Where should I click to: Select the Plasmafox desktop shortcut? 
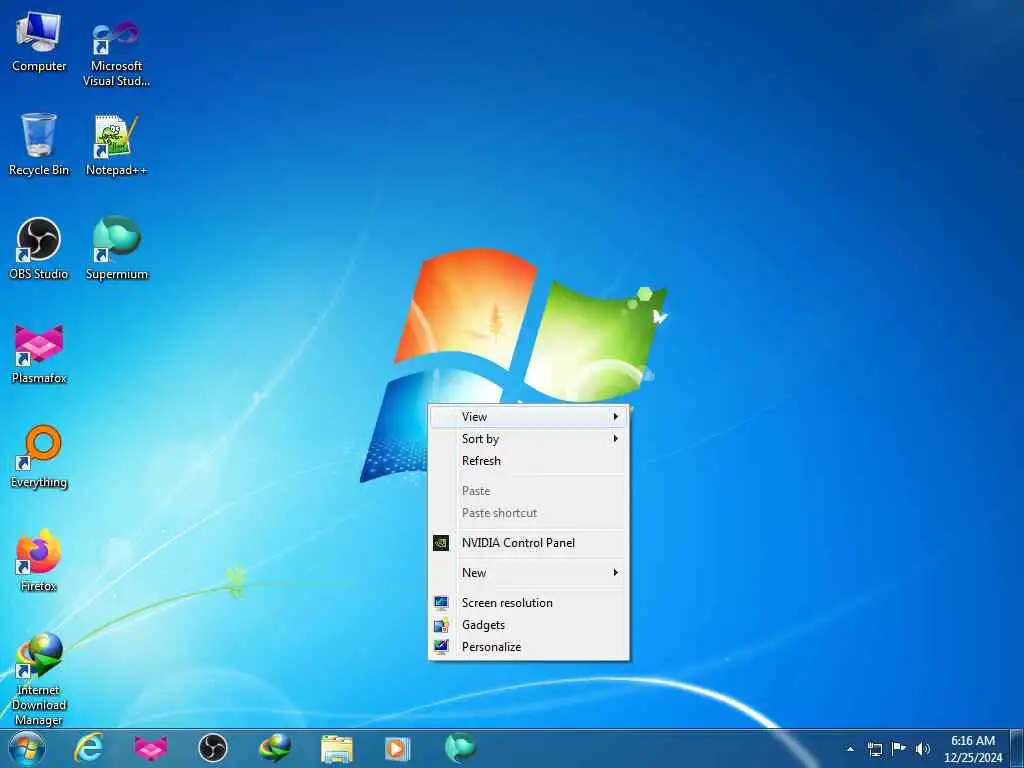[39, 353]
